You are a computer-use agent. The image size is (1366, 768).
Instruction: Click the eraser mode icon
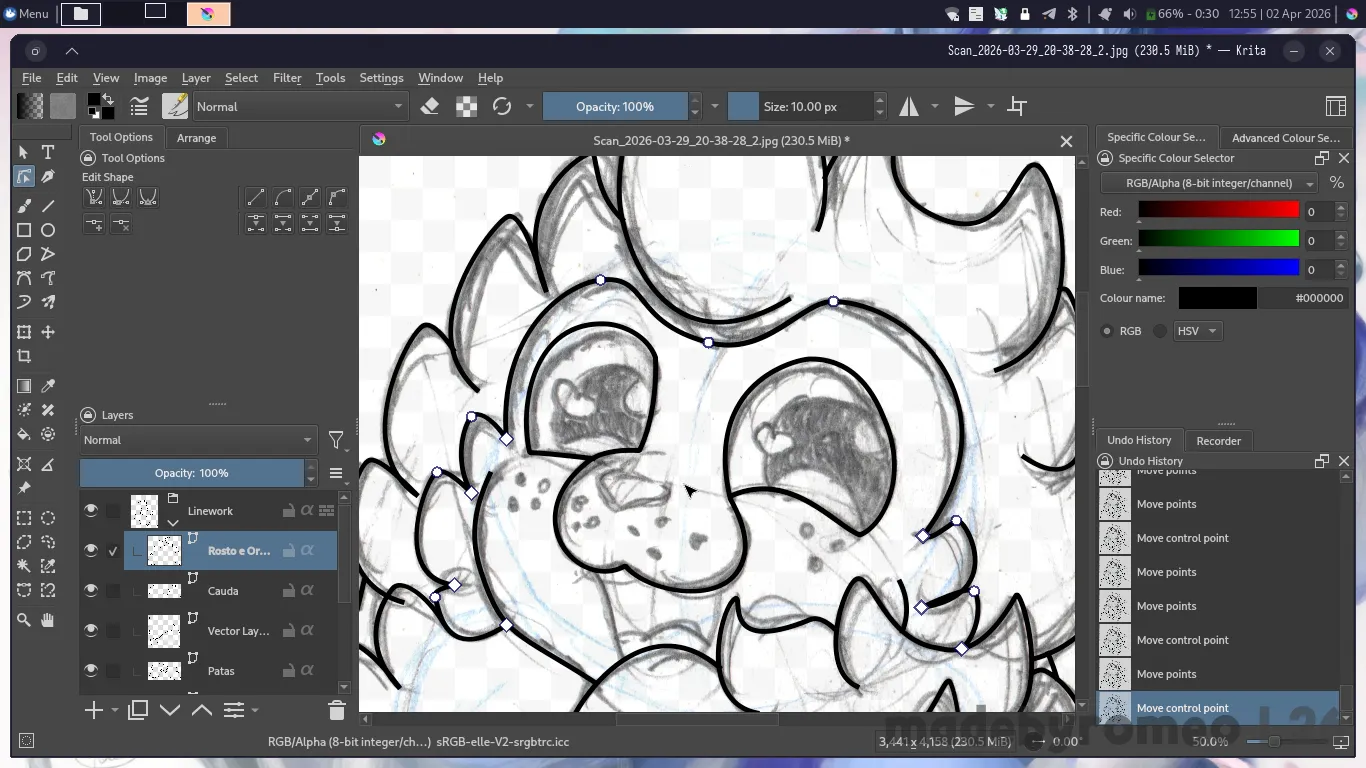(x=430, y=107)
